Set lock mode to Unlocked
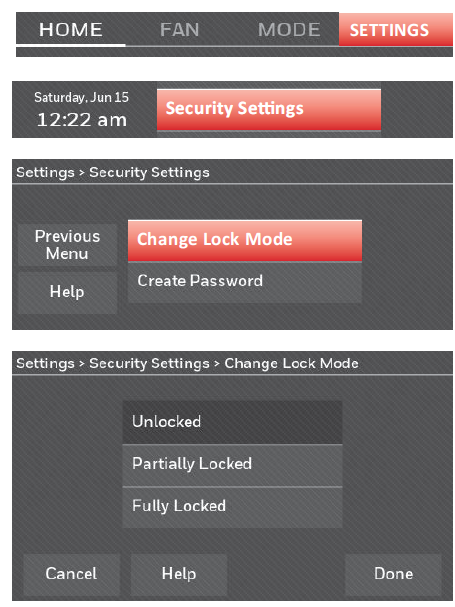Image resolution: width=455 pixels, height=607 pixels. [232, 422]
